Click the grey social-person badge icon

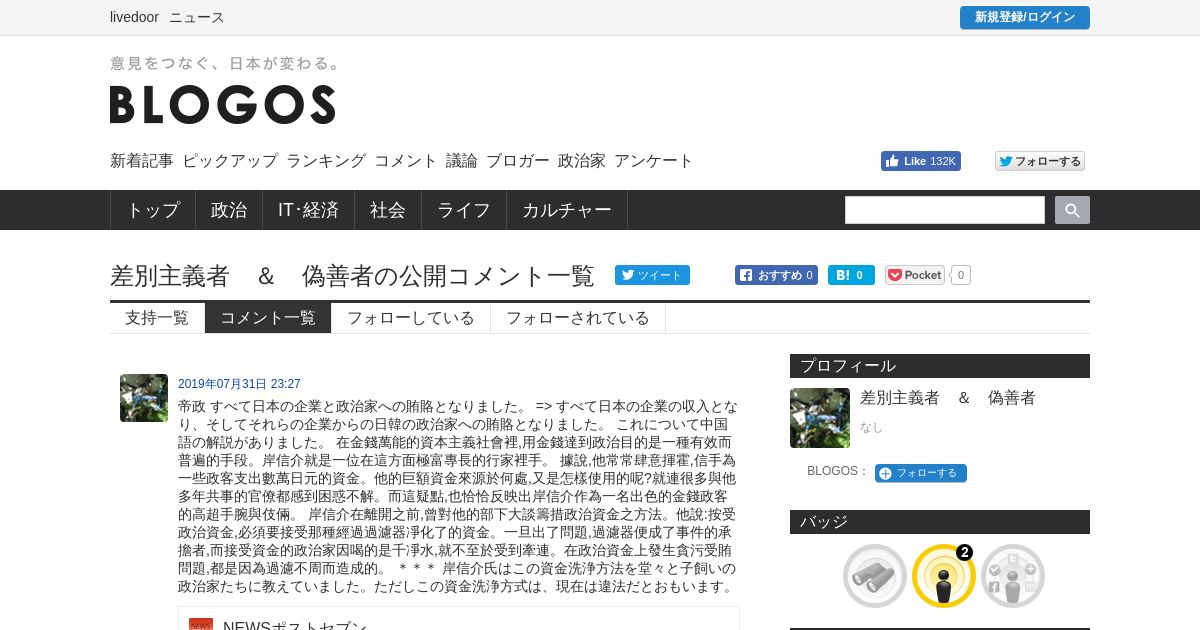1013,576
